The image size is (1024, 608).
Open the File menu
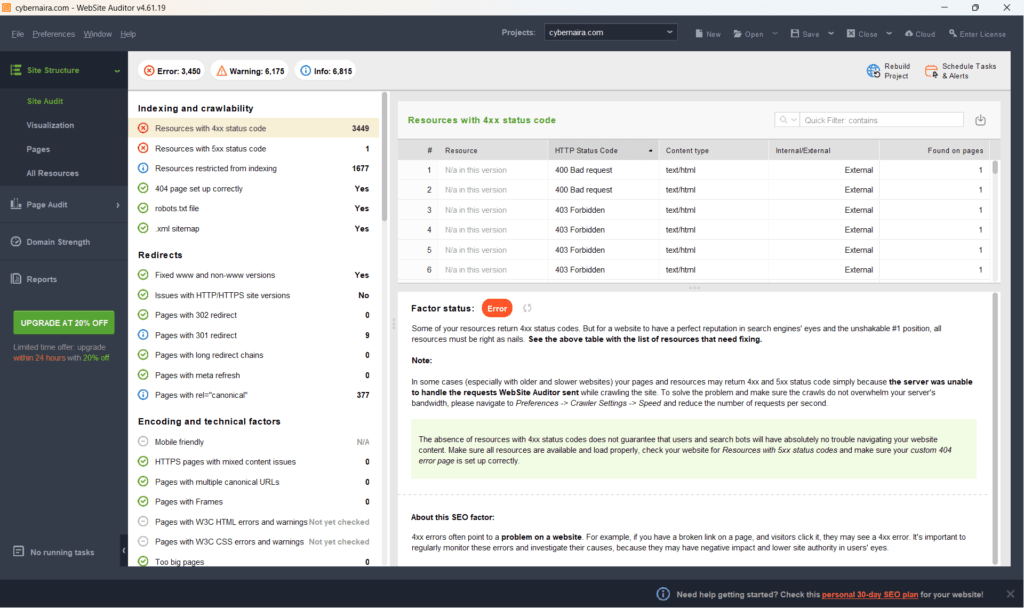click(x=18, y=34)
